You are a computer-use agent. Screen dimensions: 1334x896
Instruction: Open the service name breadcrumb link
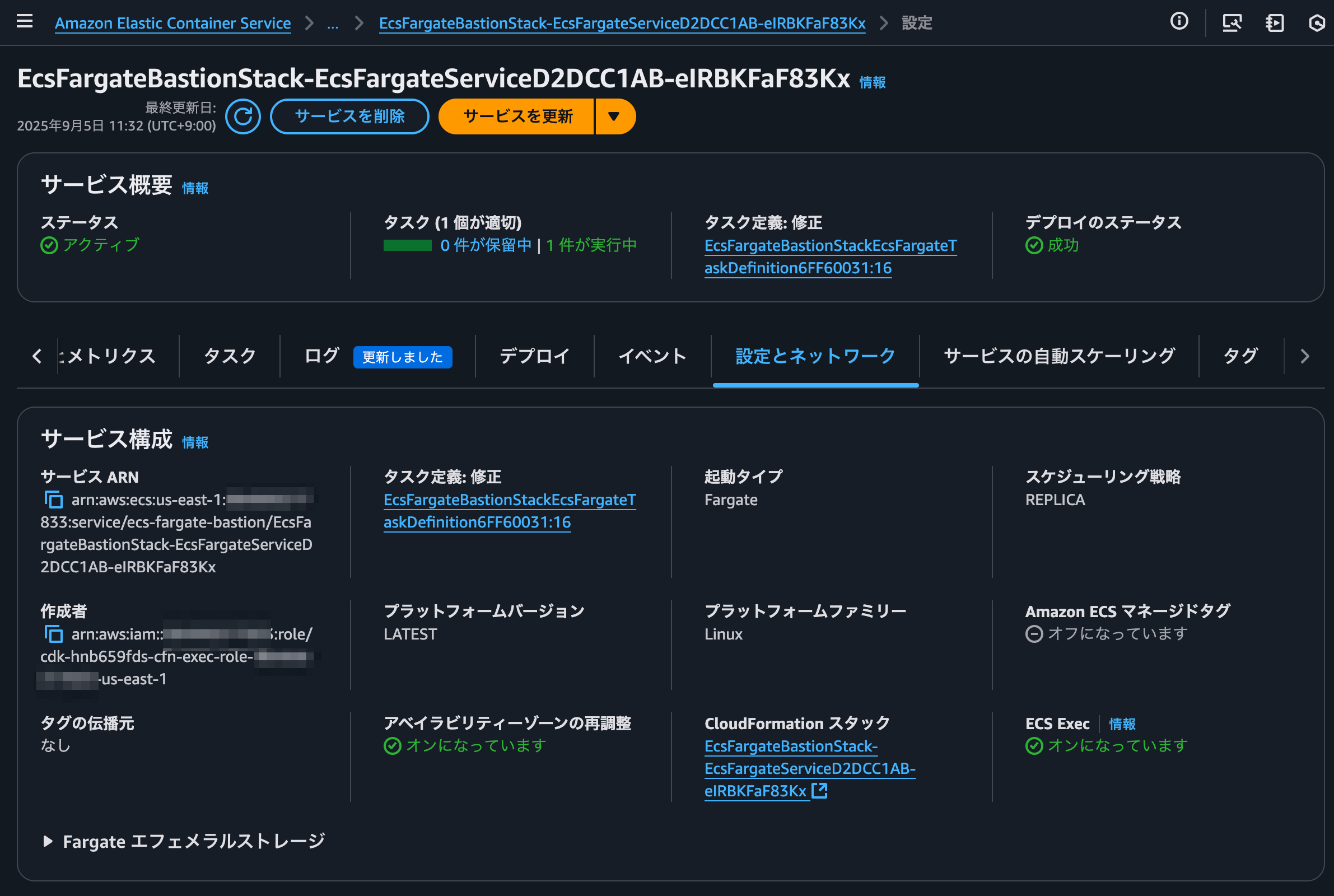point(622,24)
